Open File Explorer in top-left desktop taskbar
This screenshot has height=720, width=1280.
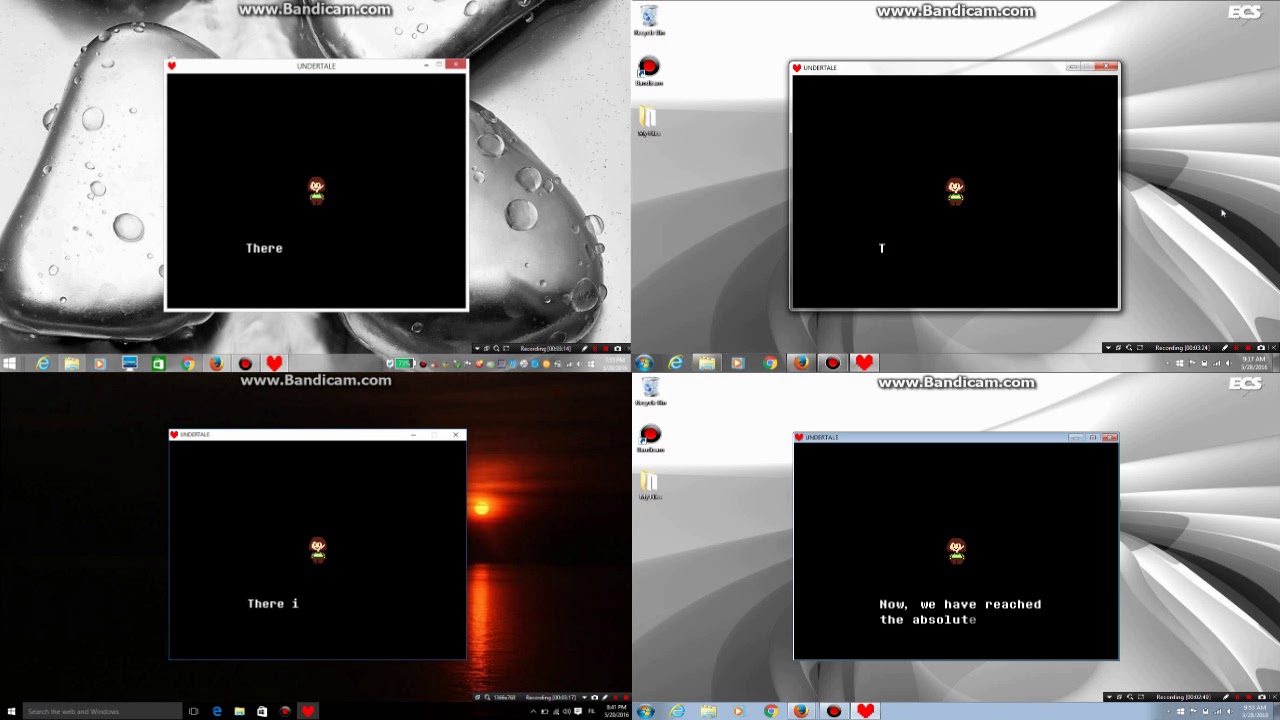pyautogui.click(x=72, y=364)
